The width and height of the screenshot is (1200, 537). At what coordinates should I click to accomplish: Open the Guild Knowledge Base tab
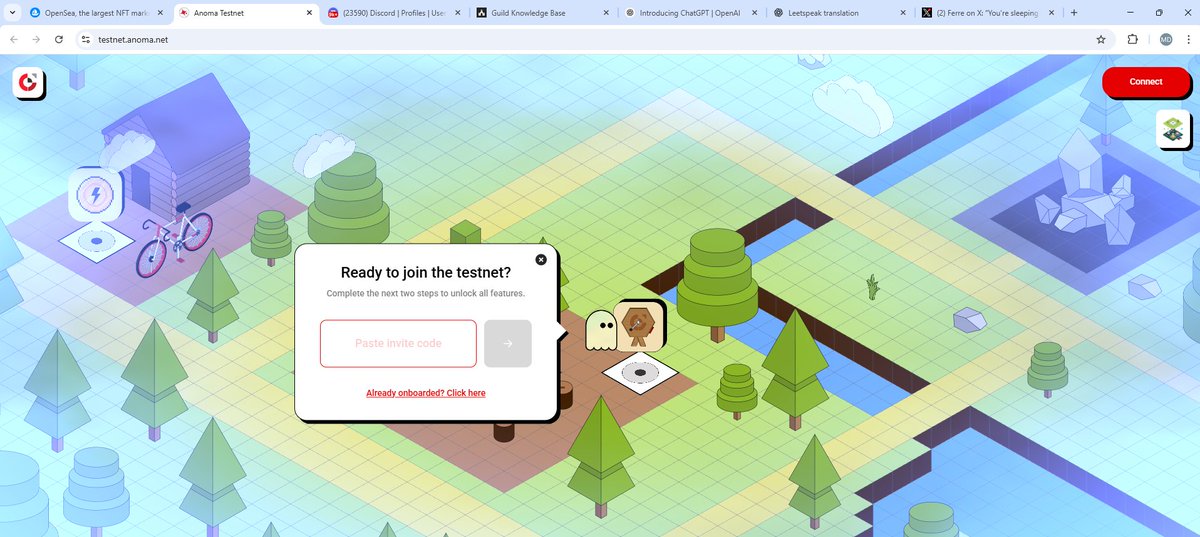coord(540,13)
